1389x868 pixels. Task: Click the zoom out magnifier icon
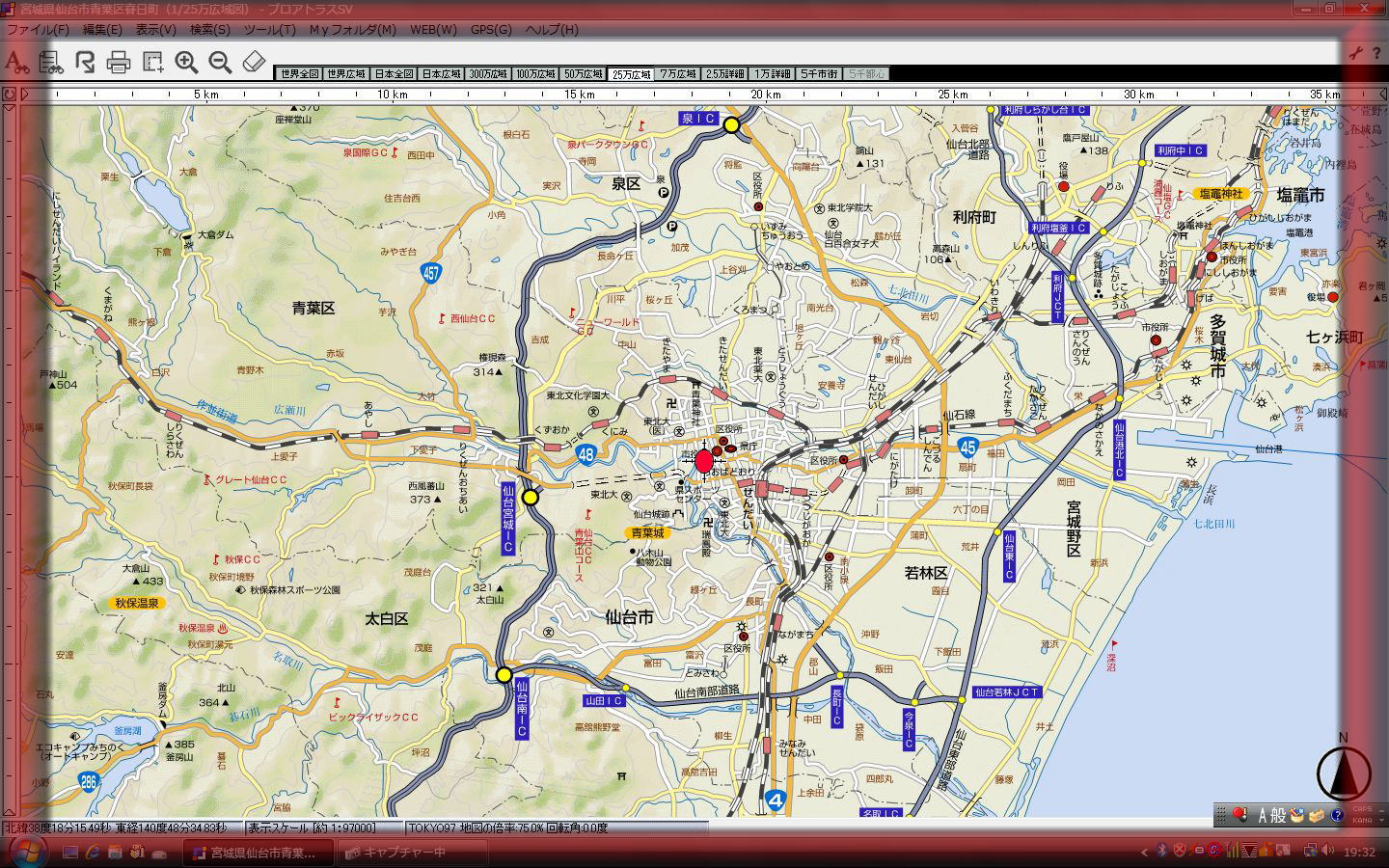tap(220, 63)
